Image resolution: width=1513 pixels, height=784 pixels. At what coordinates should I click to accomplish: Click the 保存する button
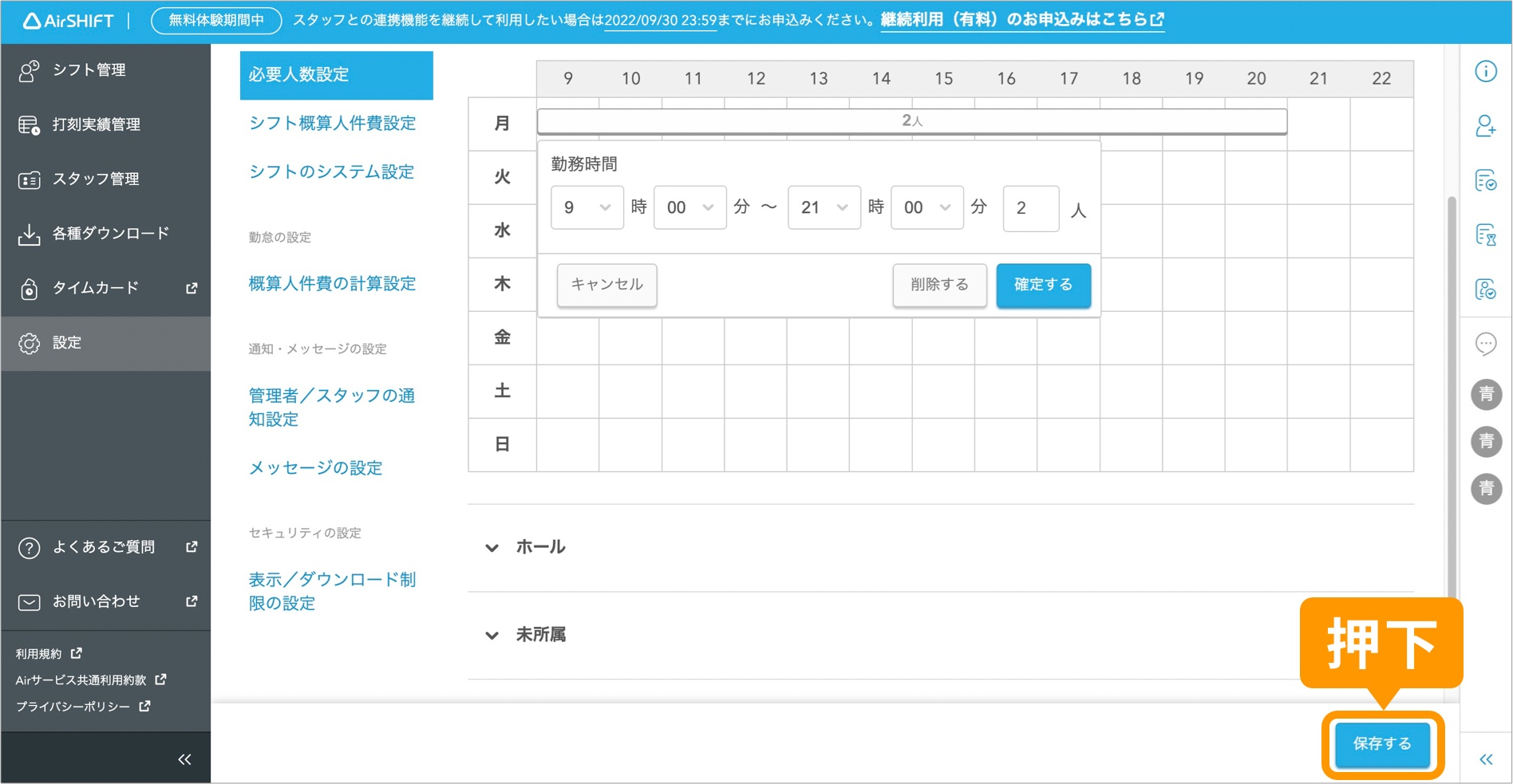pyautogui.click(x=1382, y=744)
